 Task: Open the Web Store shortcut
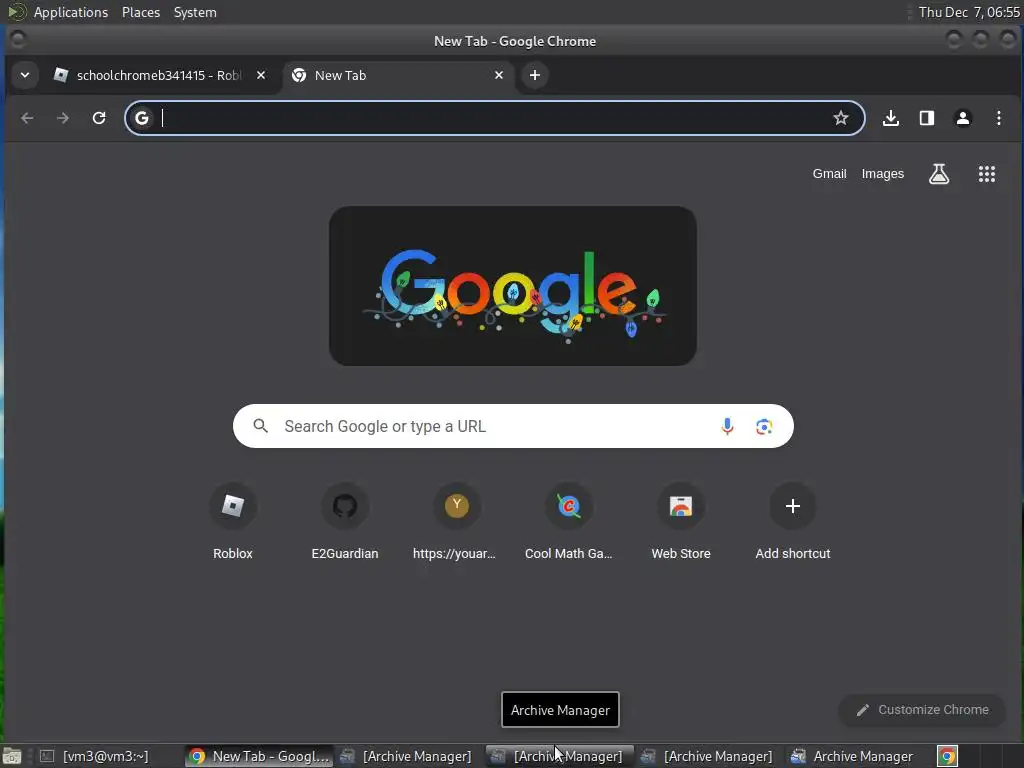pos(681,522)
